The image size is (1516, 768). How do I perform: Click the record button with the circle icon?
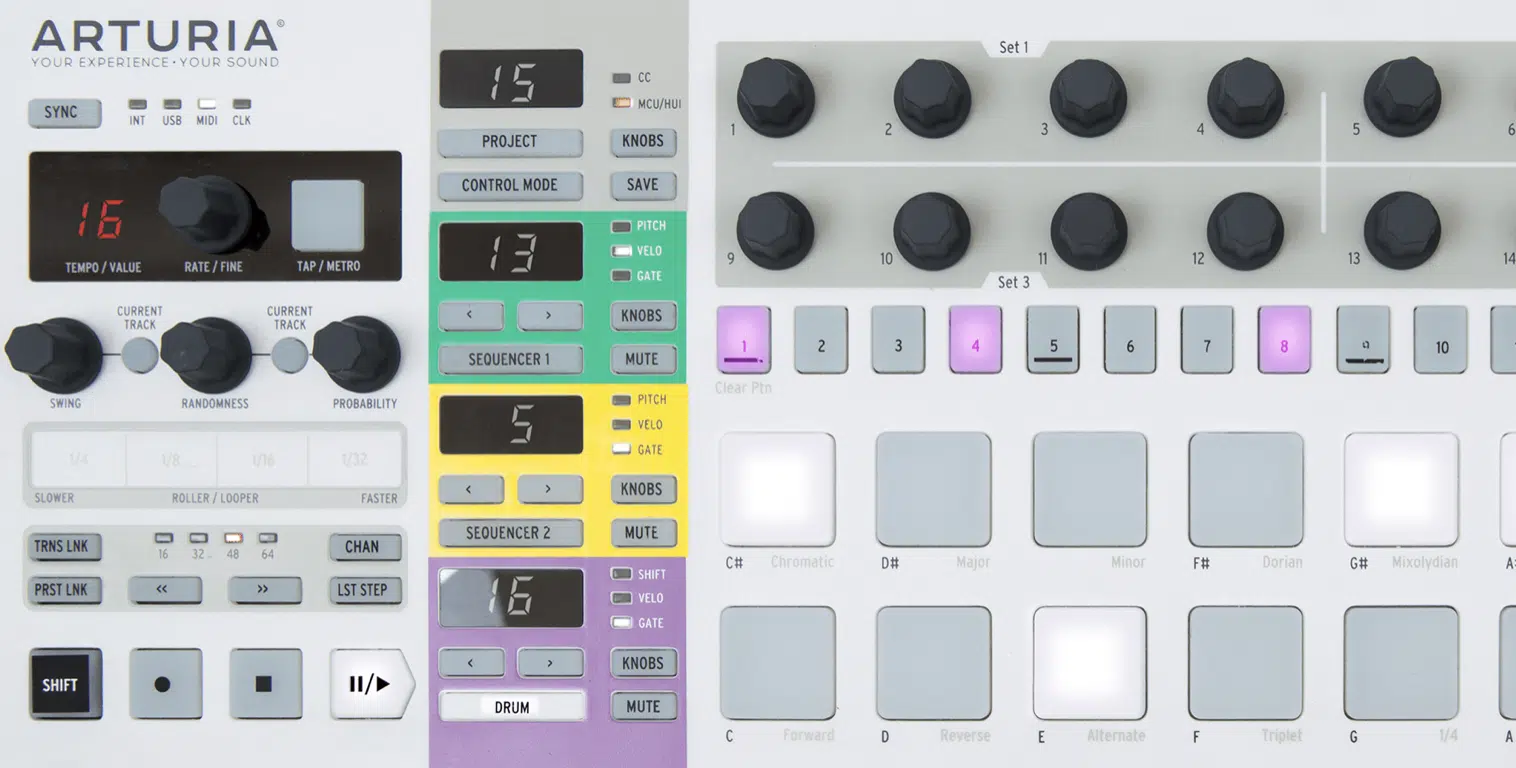tap(165, 684)
